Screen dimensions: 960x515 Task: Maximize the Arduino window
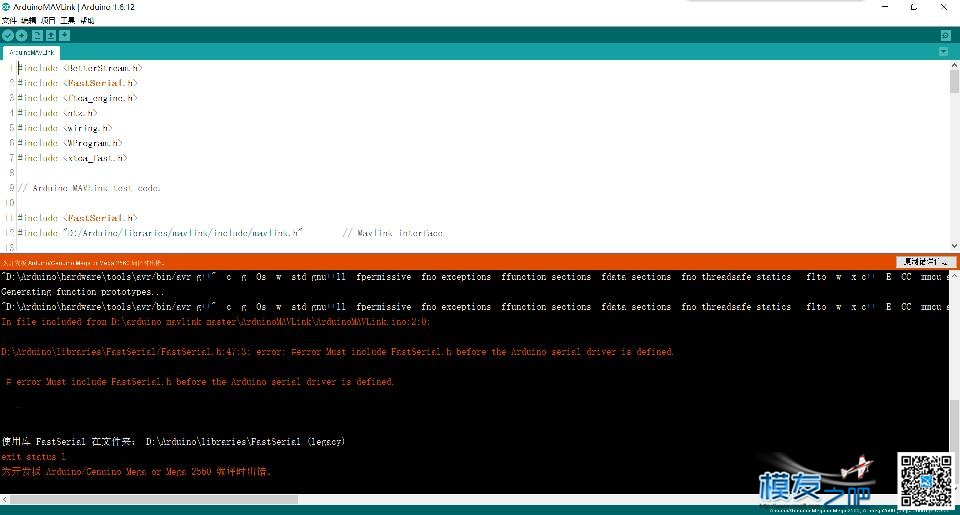click(x=913, y=7)
